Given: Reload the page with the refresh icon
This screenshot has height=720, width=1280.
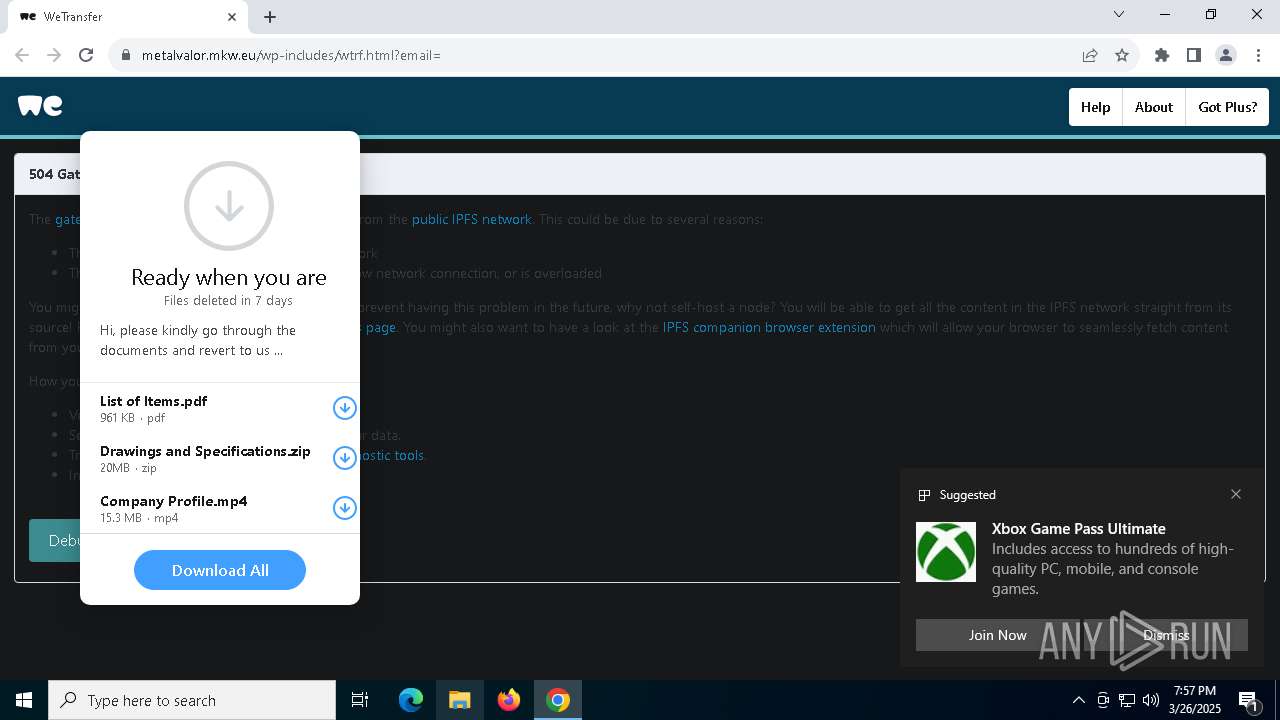Looking at the screenshot, I should 86,55.
